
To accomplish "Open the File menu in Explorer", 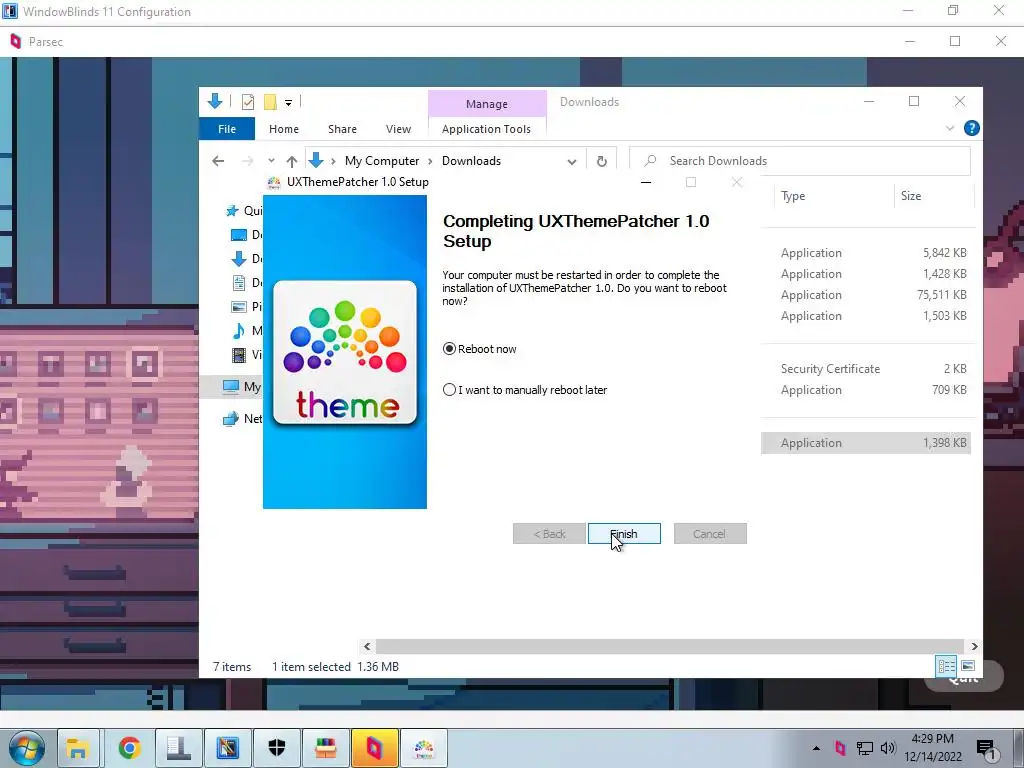I will 227,129.
